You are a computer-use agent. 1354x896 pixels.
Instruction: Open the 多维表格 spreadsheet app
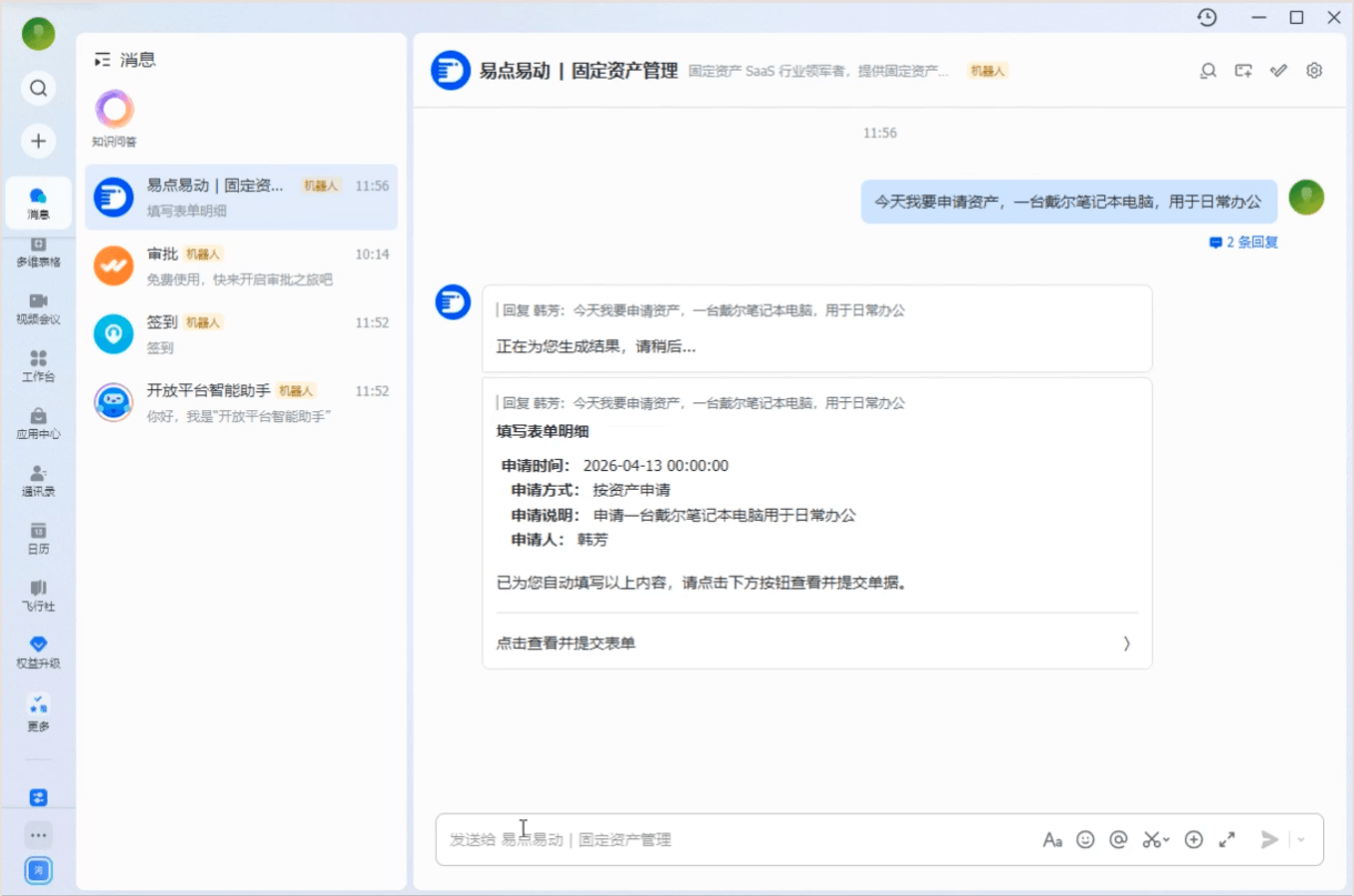click(x=38, y=251)
